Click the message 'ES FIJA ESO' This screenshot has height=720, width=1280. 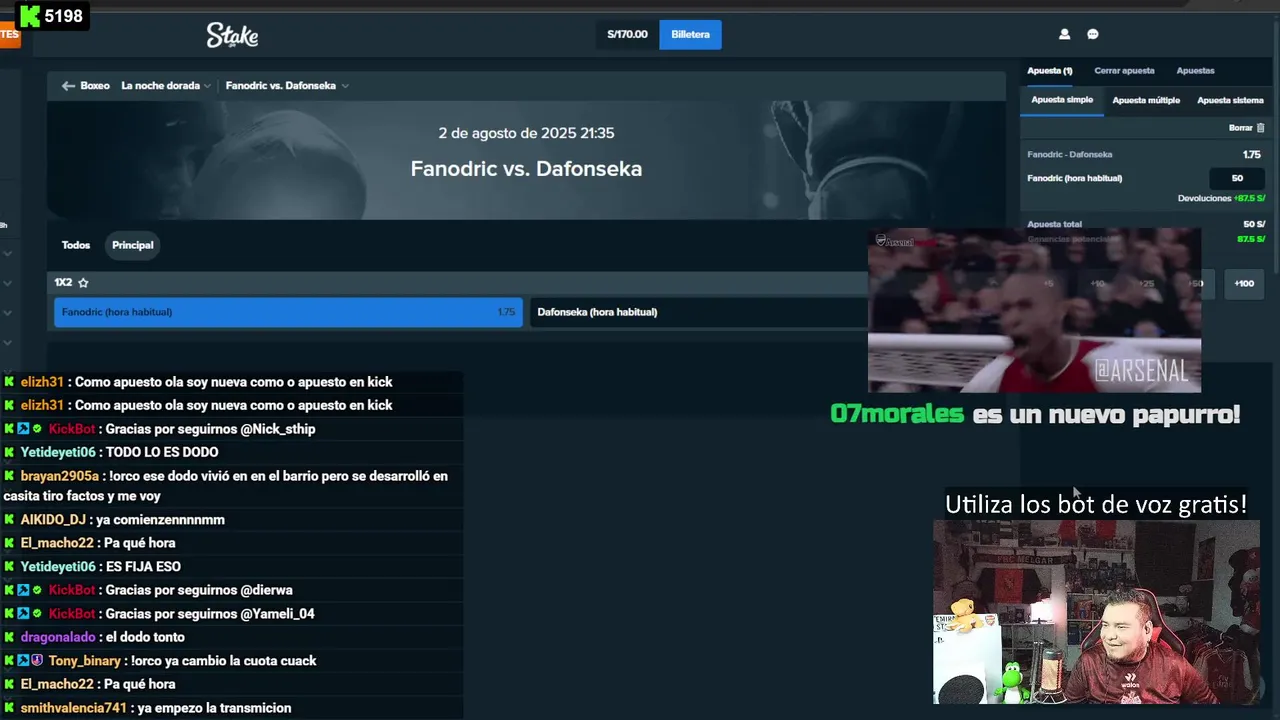(x=143, y=567)
